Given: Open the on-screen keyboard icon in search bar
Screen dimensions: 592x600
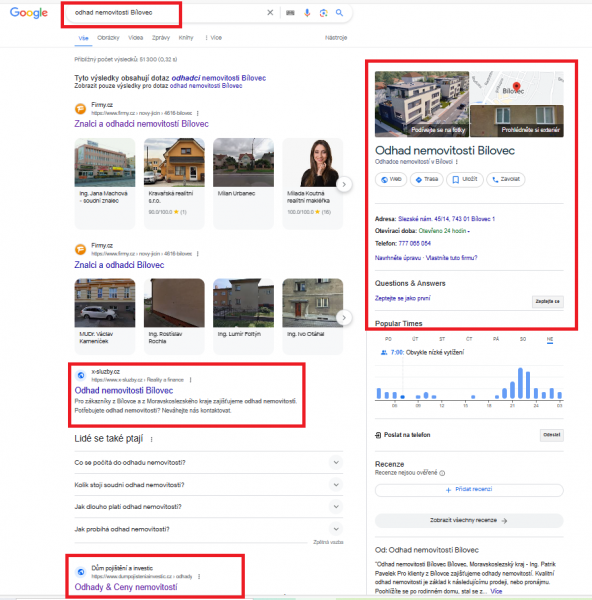Looking at the screenshot, I should tap(290, 13).
